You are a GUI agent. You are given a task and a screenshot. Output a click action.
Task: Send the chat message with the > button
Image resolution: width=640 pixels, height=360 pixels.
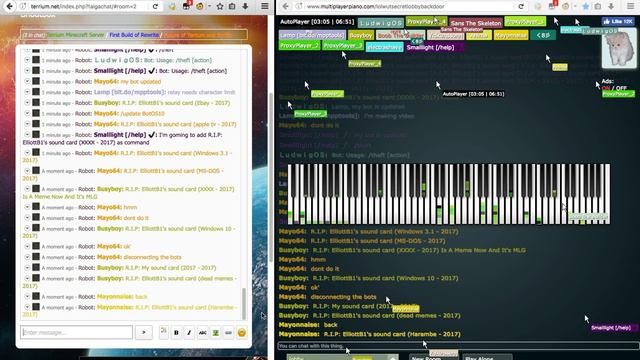[144, 332]
